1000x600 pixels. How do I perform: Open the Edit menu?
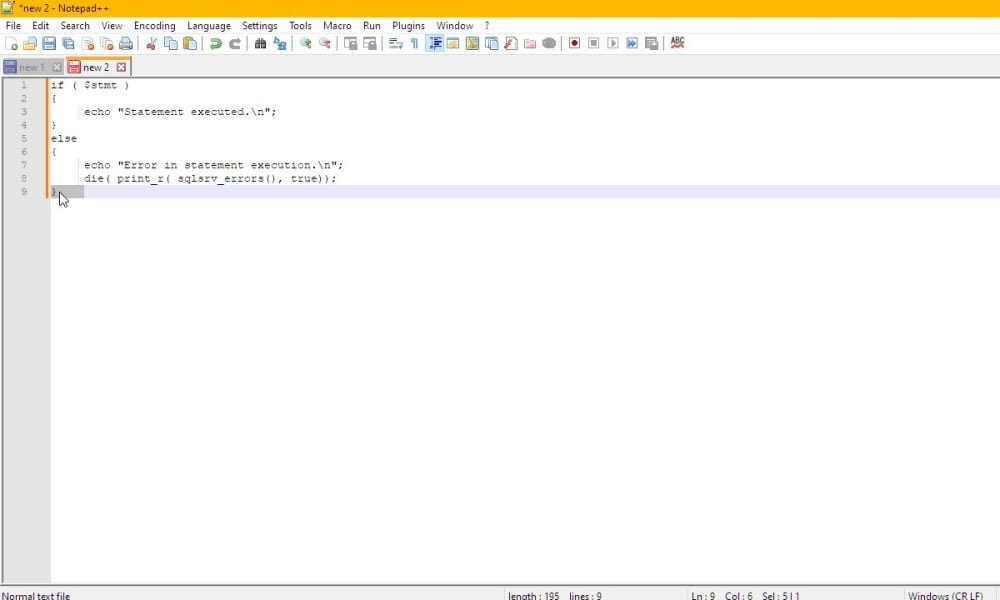[x=41, y=26]
